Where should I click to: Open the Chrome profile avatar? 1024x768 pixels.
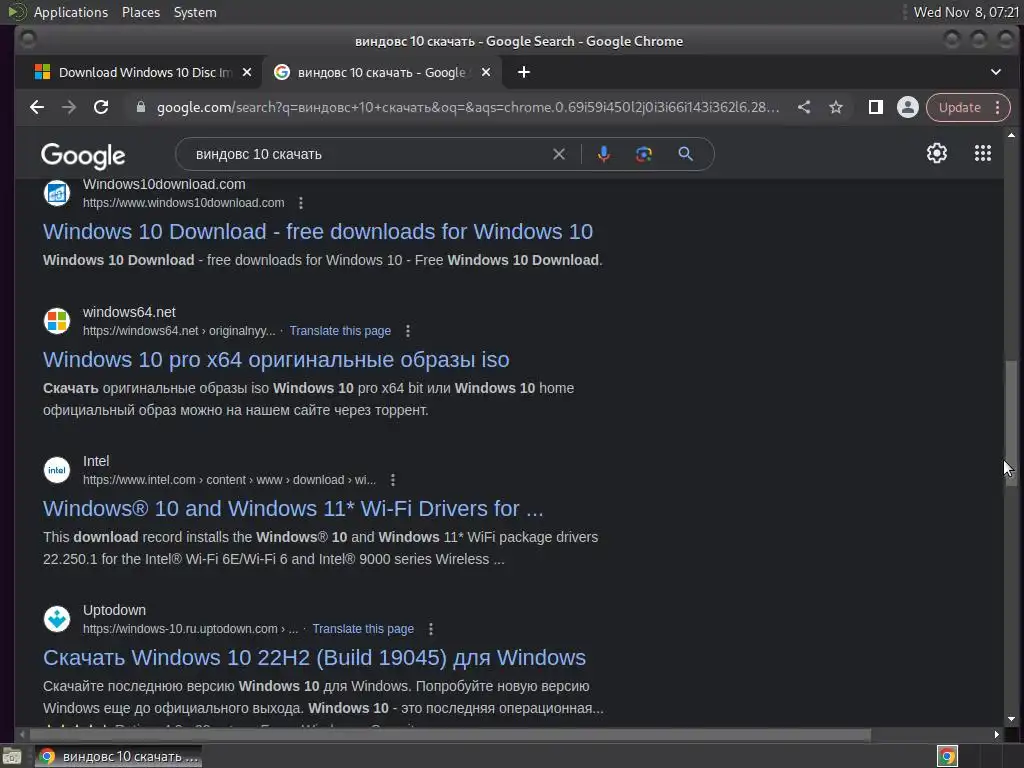coord(908,107)
